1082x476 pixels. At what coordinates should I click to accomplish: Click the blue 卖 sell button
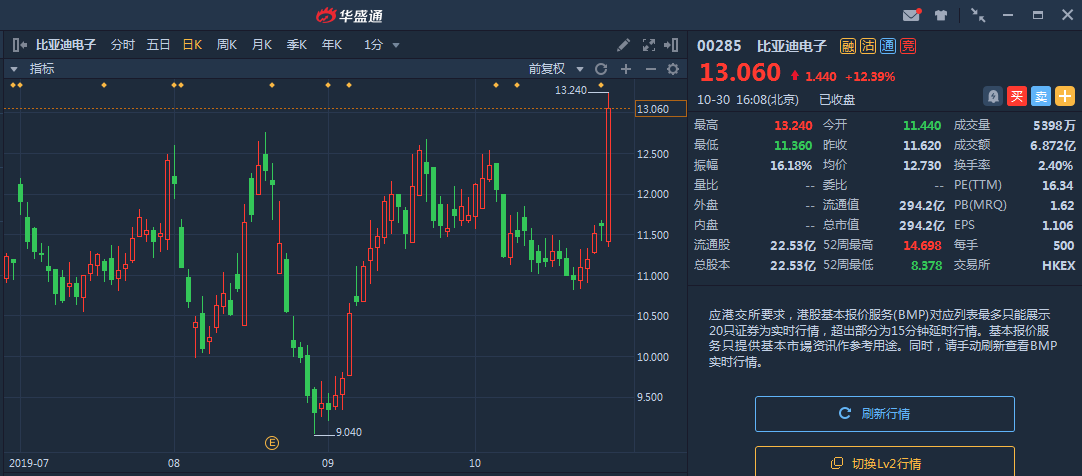click(x=1041, y=97)
